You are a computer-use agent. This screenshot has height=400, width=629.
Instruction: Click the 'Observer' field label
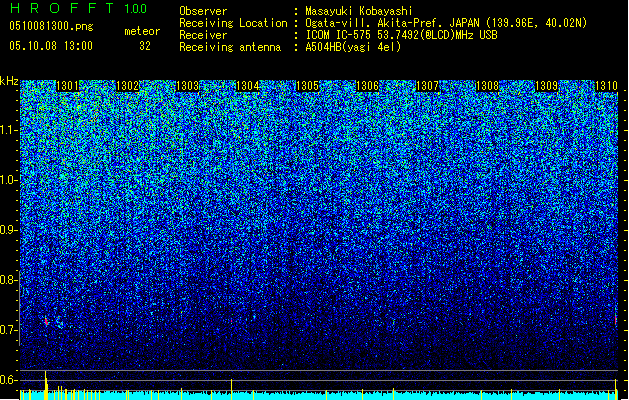(203, 11)
